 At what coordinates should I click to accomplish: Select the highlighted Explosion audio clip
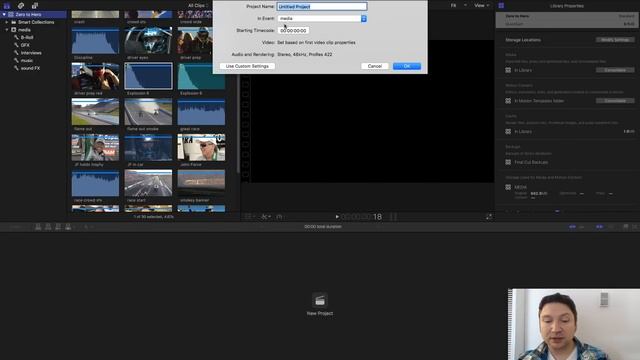[x=148, y=76]
